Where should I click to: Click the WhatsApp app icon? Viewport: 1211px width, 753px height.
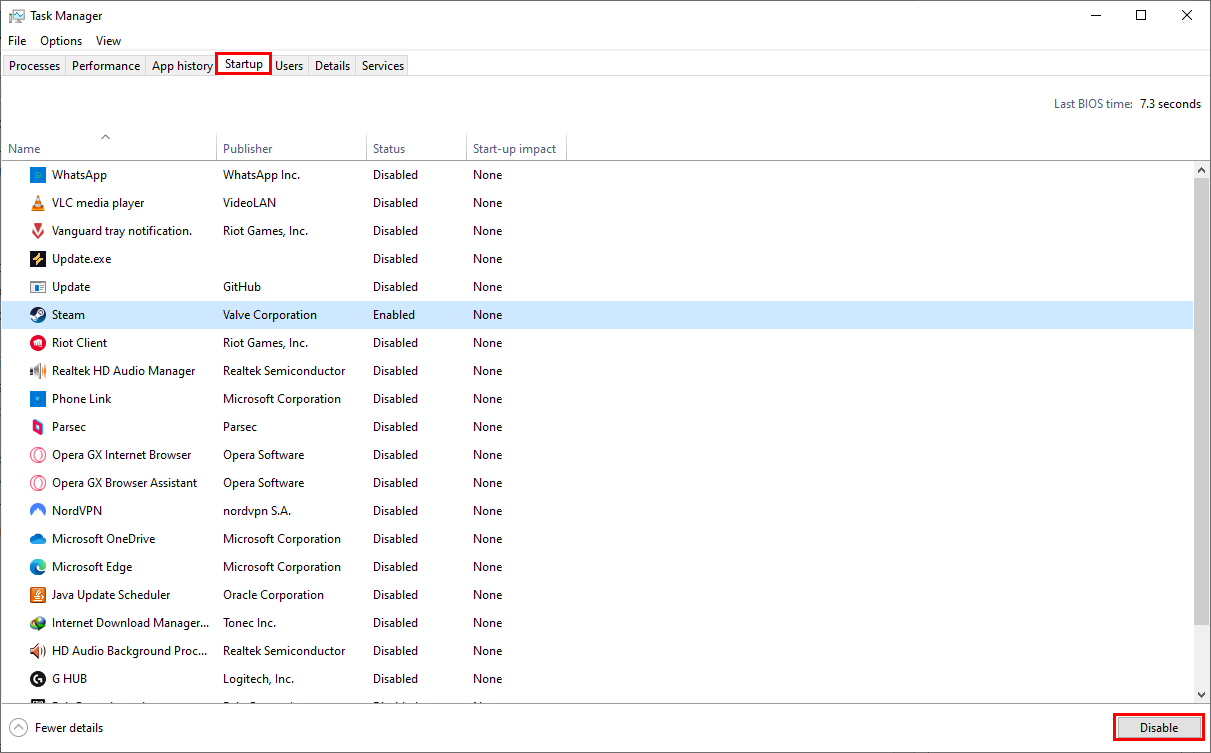[37, 175]
